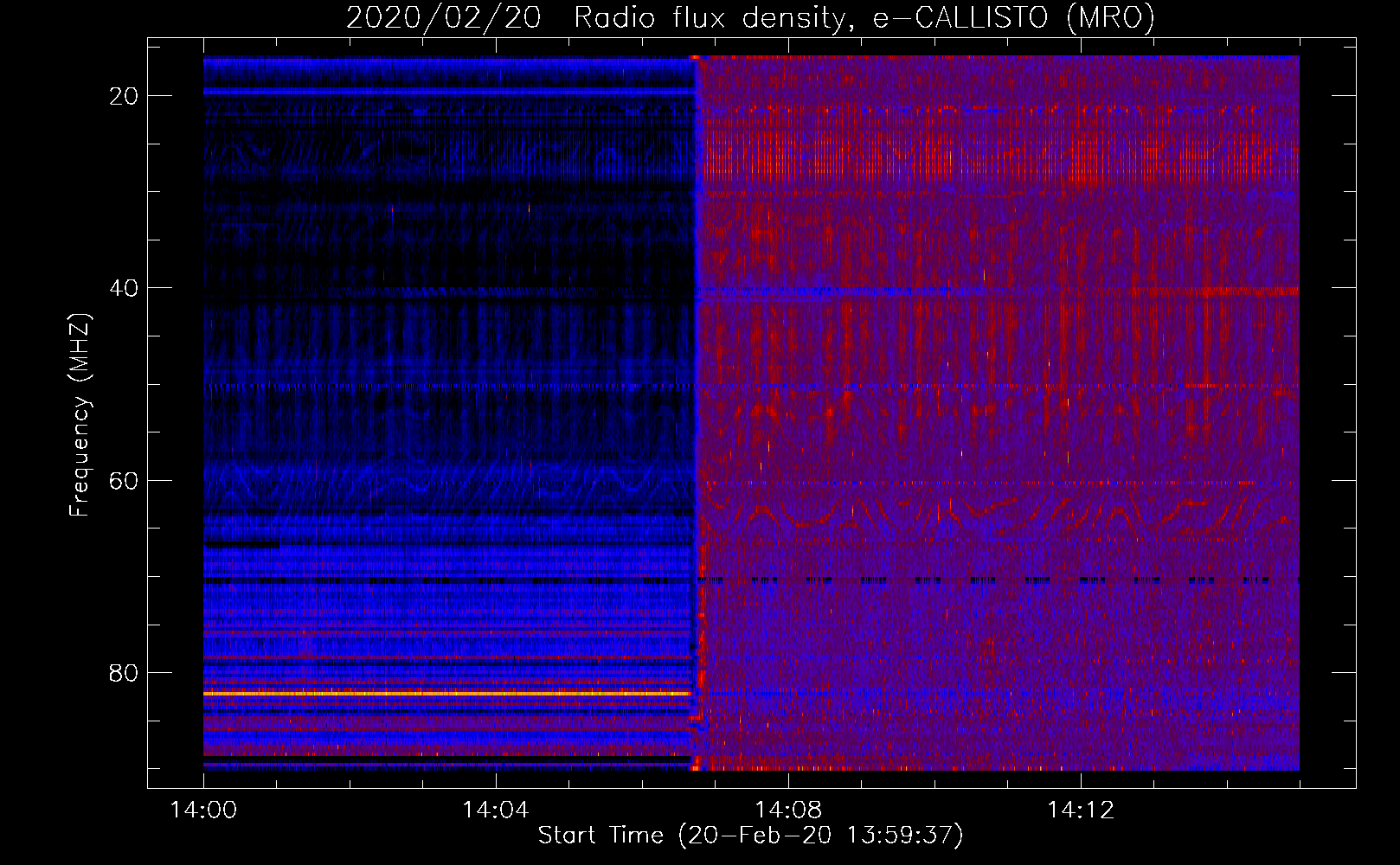Click the bright yellow emission line near 82 MHz
The height and width of the screenshot is (865, 1400).
pyautogui.click(x=447, y=694)
